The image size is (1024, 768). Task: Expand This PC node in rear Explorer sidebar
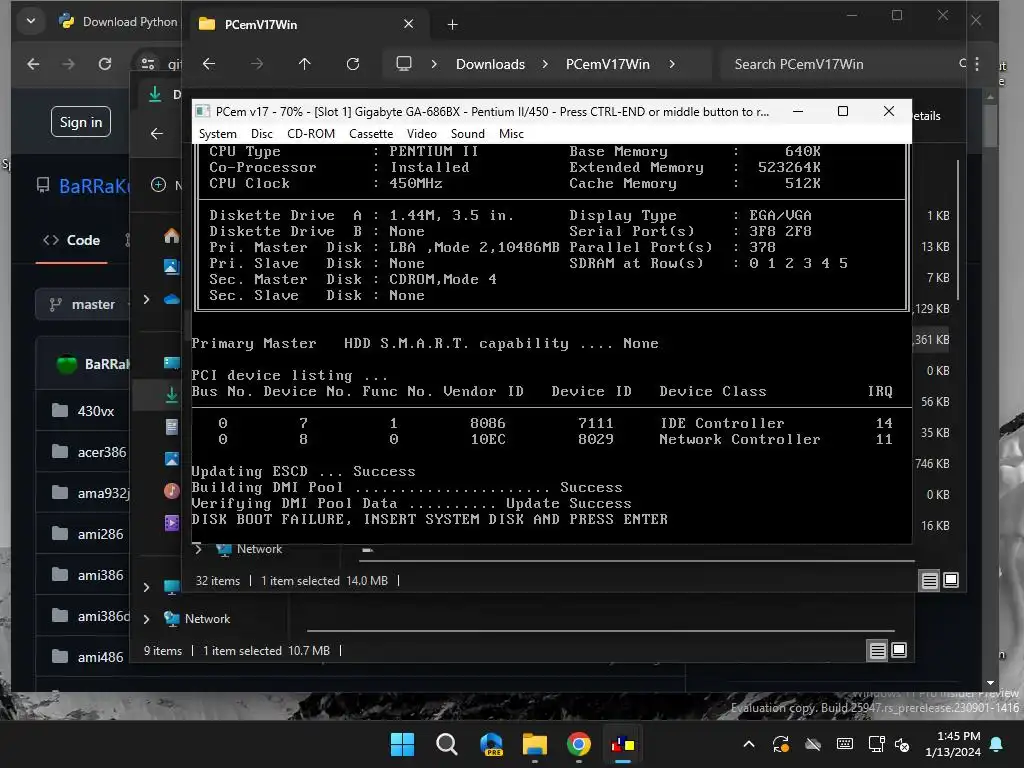point(146,587)
